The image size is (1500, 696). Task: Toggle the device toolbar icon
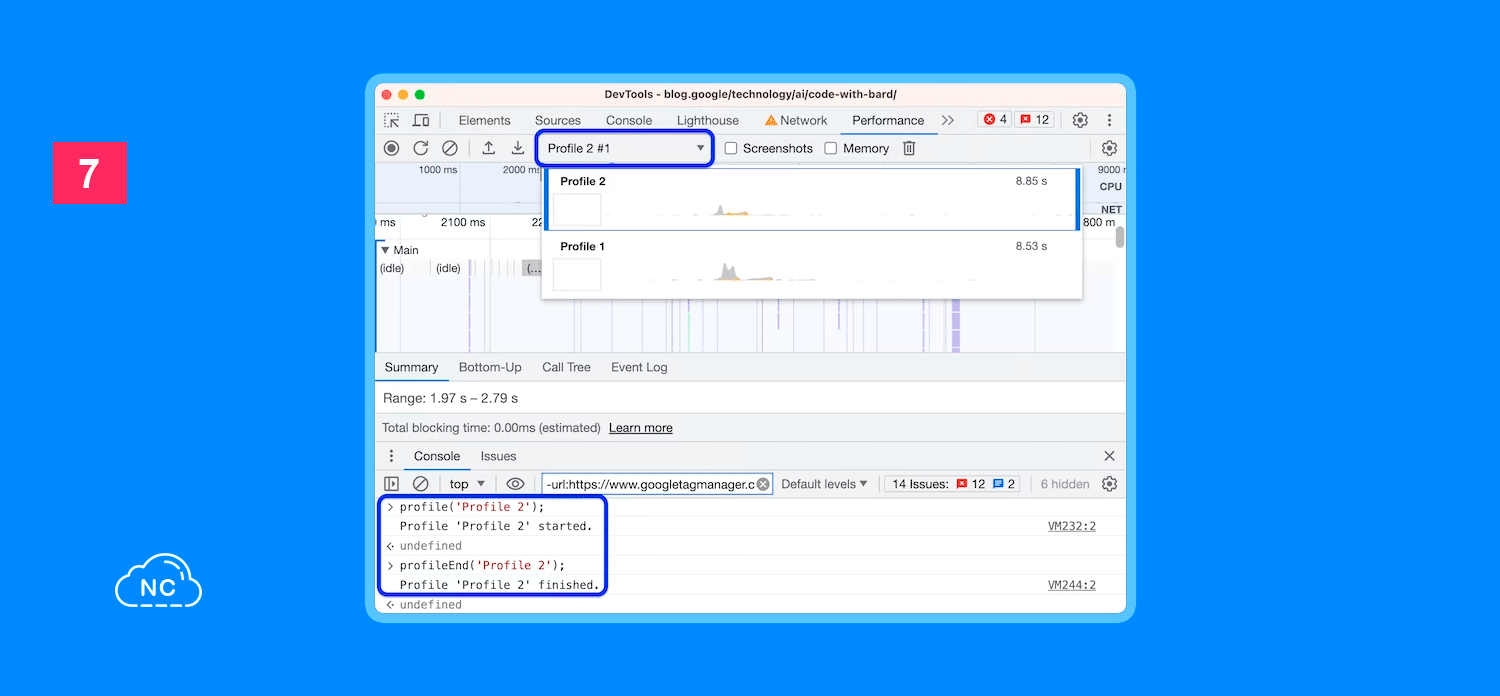(421, 120)
